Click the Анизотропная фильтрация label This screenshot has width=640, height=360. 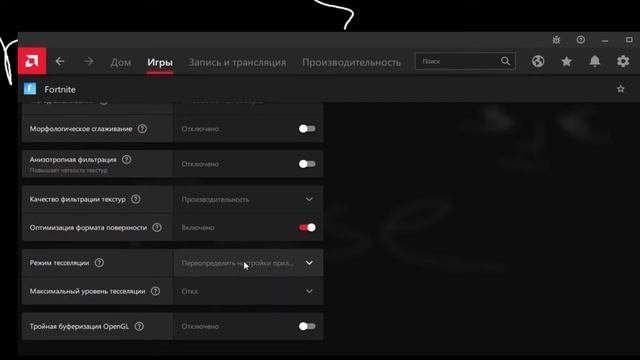(73, 160)
